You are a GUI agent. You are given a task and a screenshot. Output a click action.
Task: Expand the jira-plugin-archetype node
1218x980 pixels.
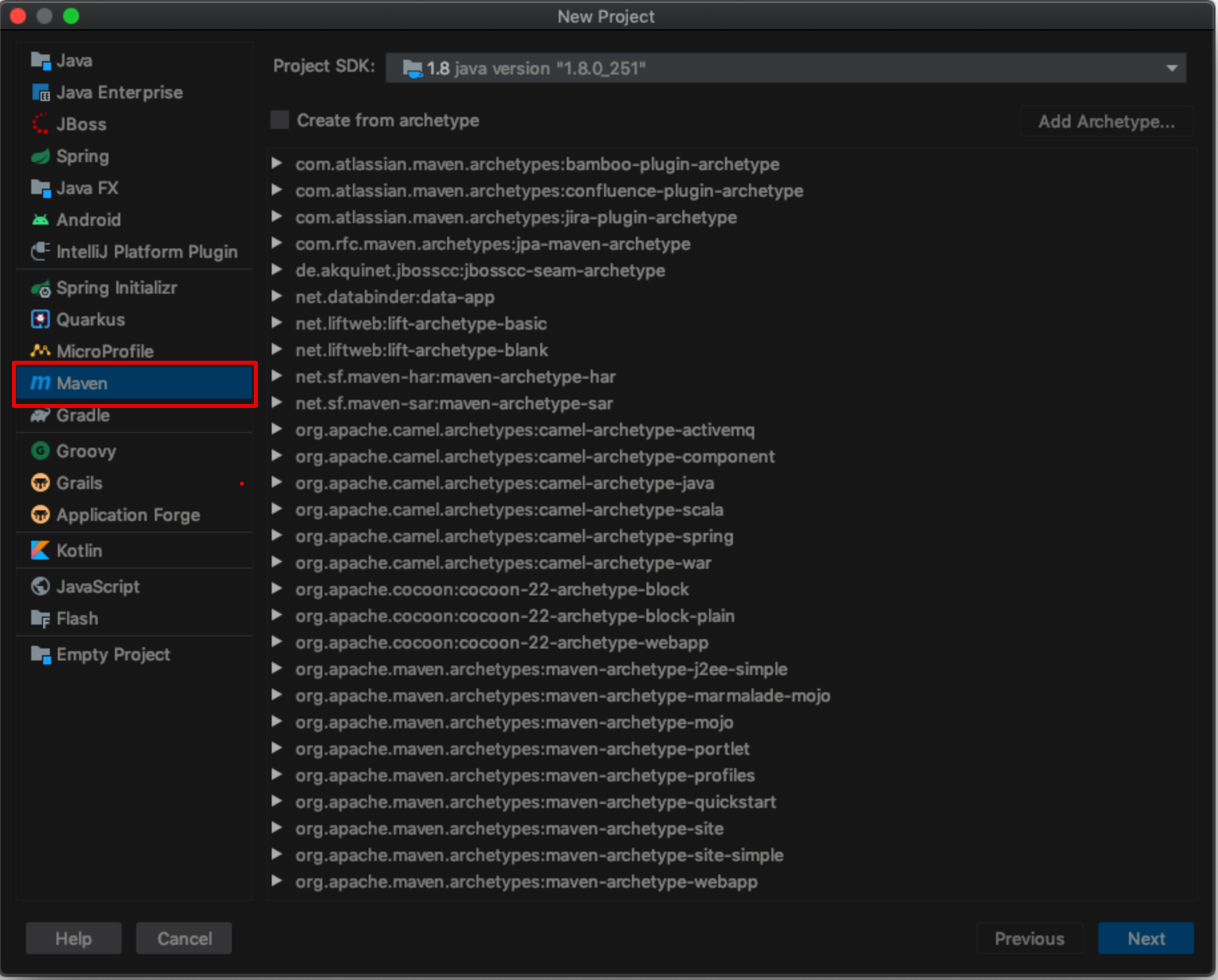pos(277,217)
